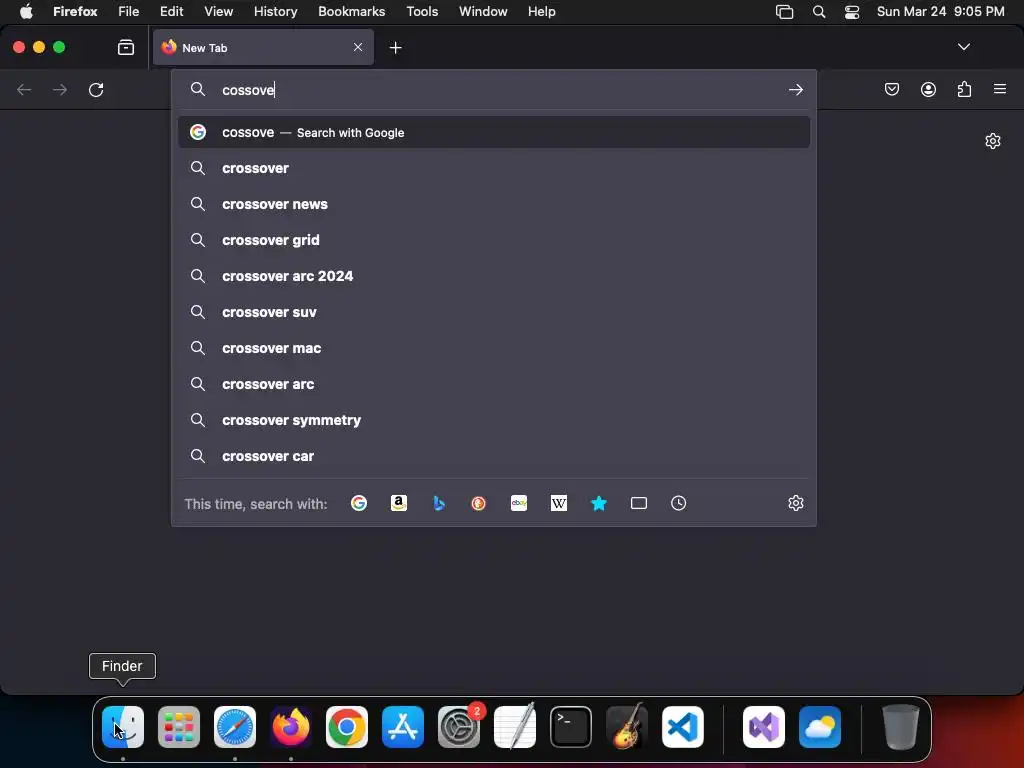
Task: Open the View menu
Action: point(218,12)
